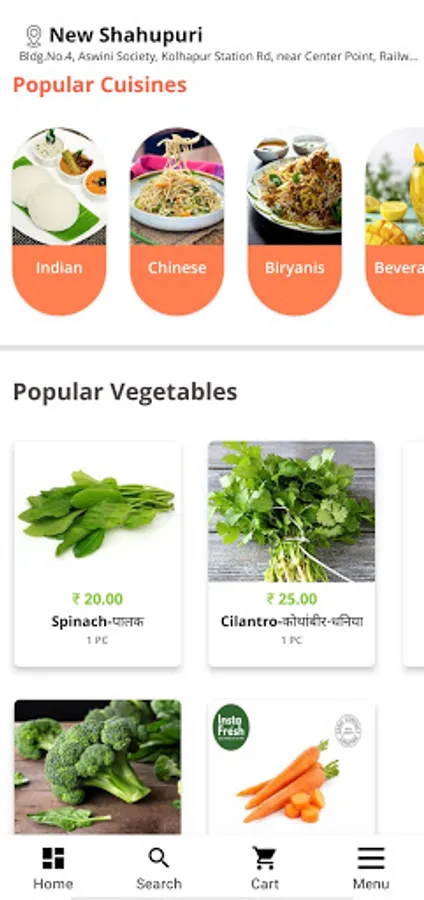
Task: Tap the ₹ 25.00 Cilantro price
Action: pos(291,599)
